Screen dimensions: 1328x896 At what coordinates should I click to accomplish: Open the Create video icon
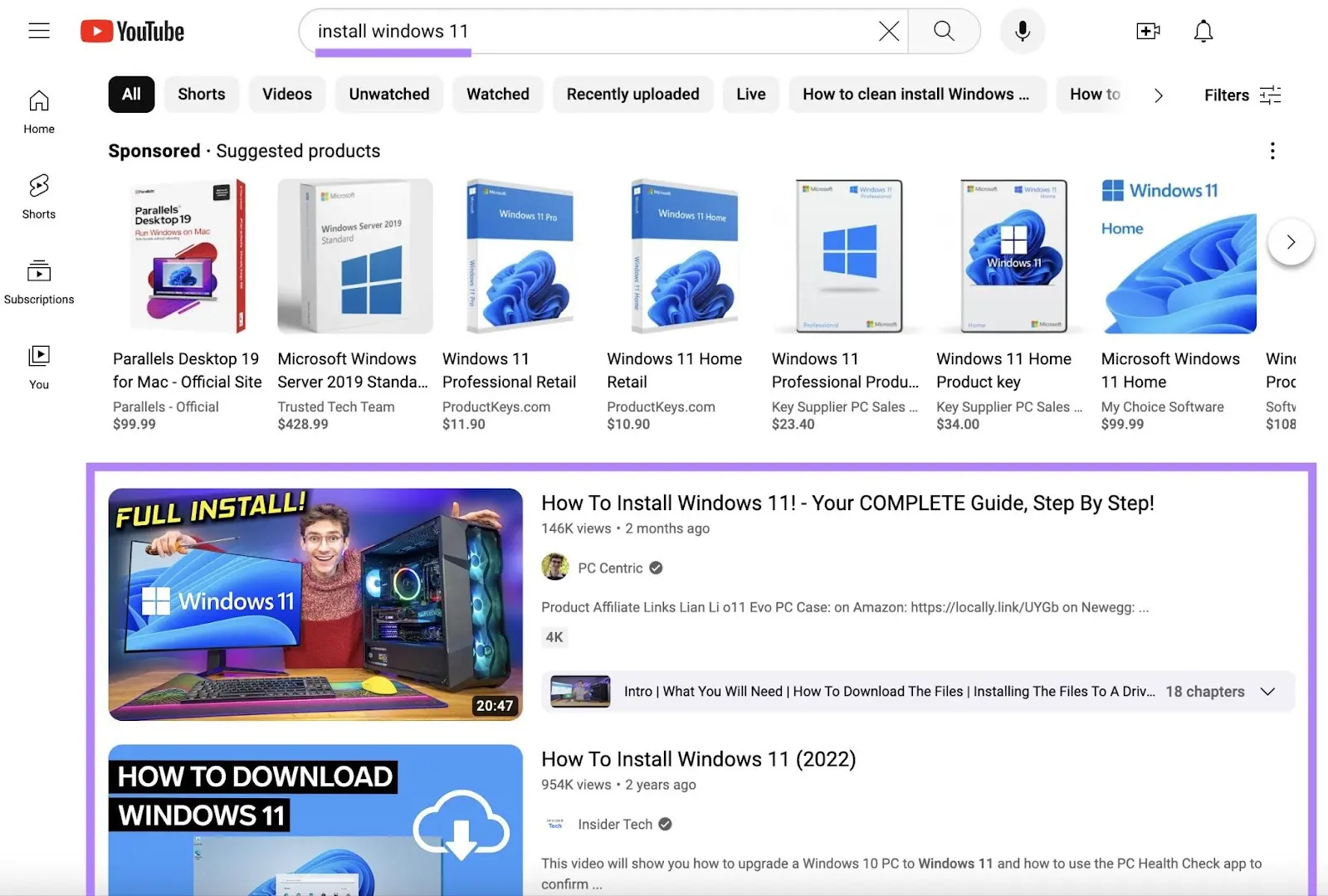[x=1148, y=32]
